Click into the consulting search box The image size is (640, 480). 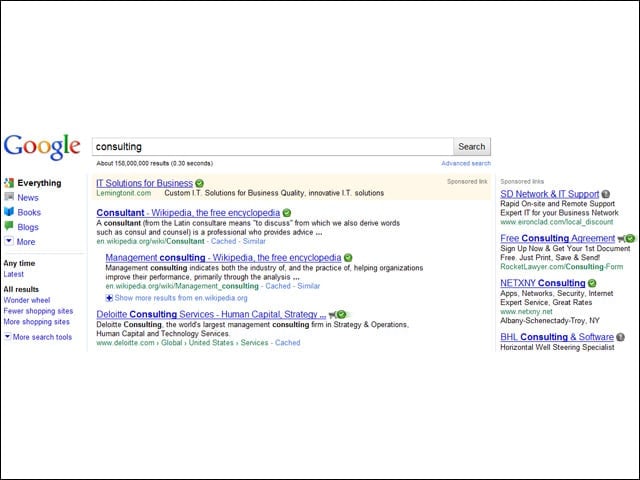coord(273,147)
